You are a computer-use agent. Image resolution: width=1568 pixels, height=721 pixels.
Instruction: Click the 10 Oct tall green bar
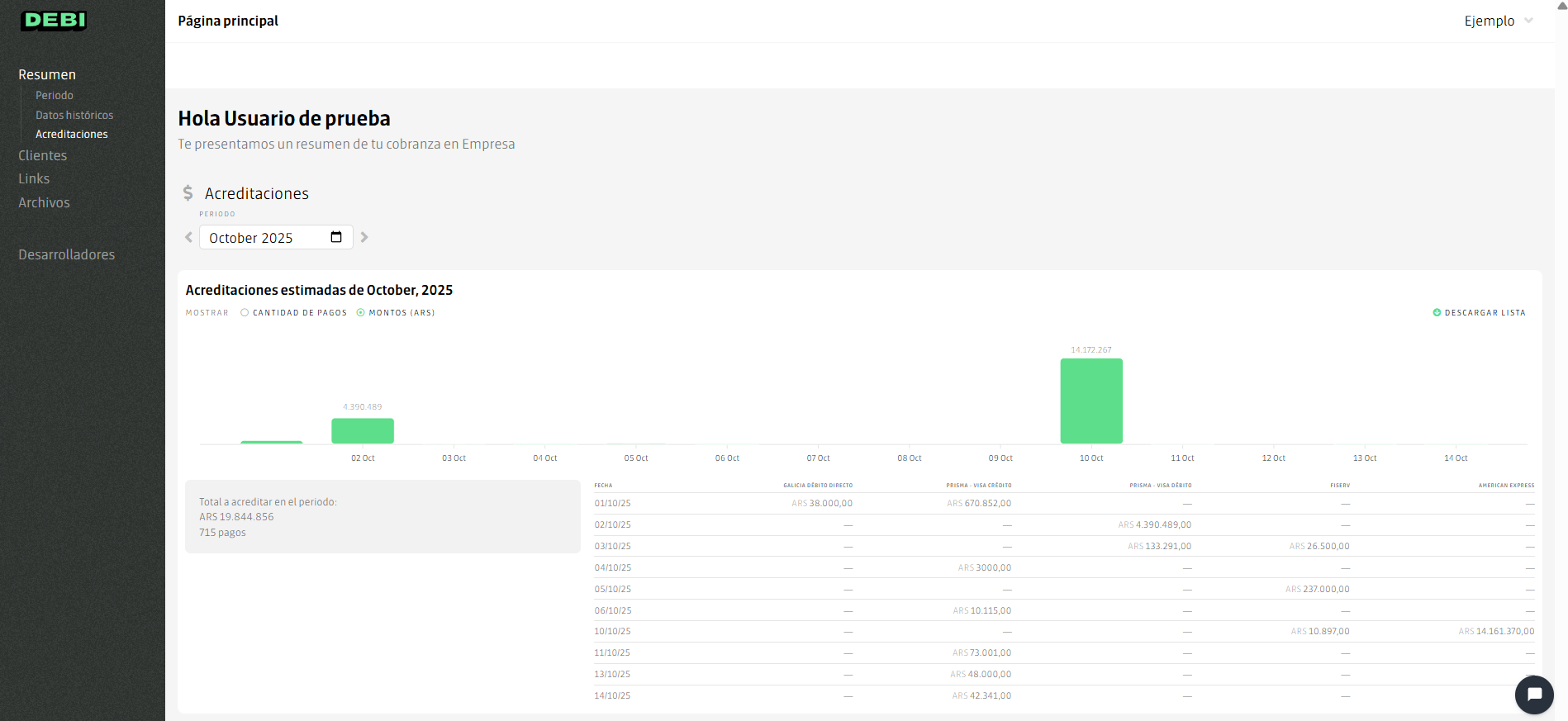pyautogui.click(x=1090, y=401)
